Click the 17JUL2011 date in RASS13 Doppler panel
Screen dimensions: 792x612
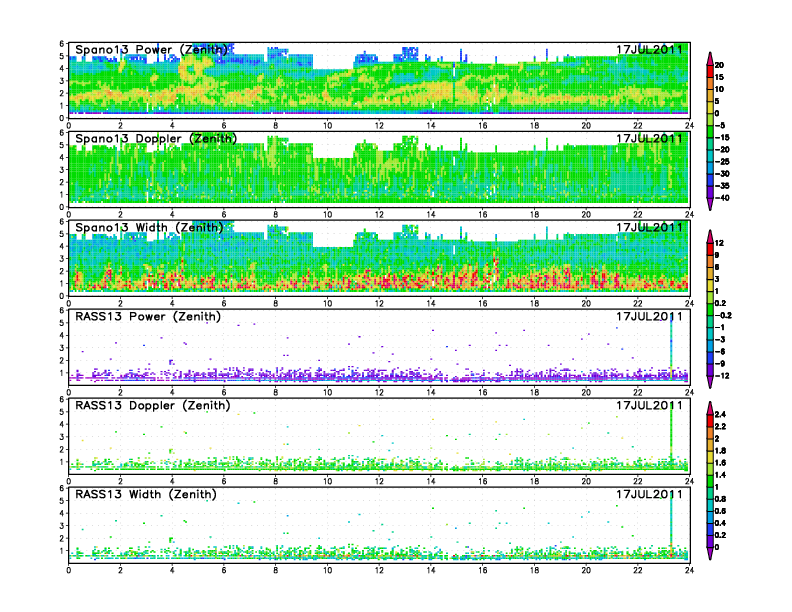(649, 405)
